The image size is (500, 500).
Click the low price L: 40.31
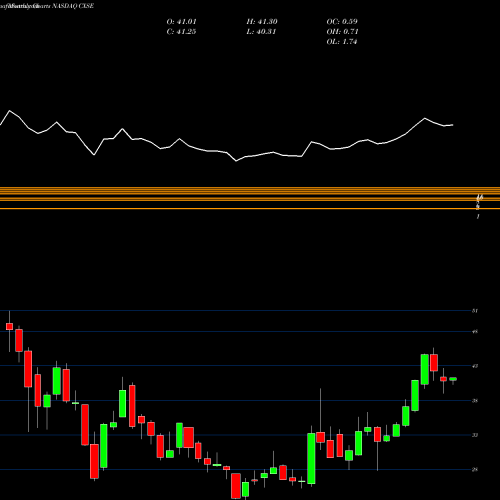click(x=262, y=32)
